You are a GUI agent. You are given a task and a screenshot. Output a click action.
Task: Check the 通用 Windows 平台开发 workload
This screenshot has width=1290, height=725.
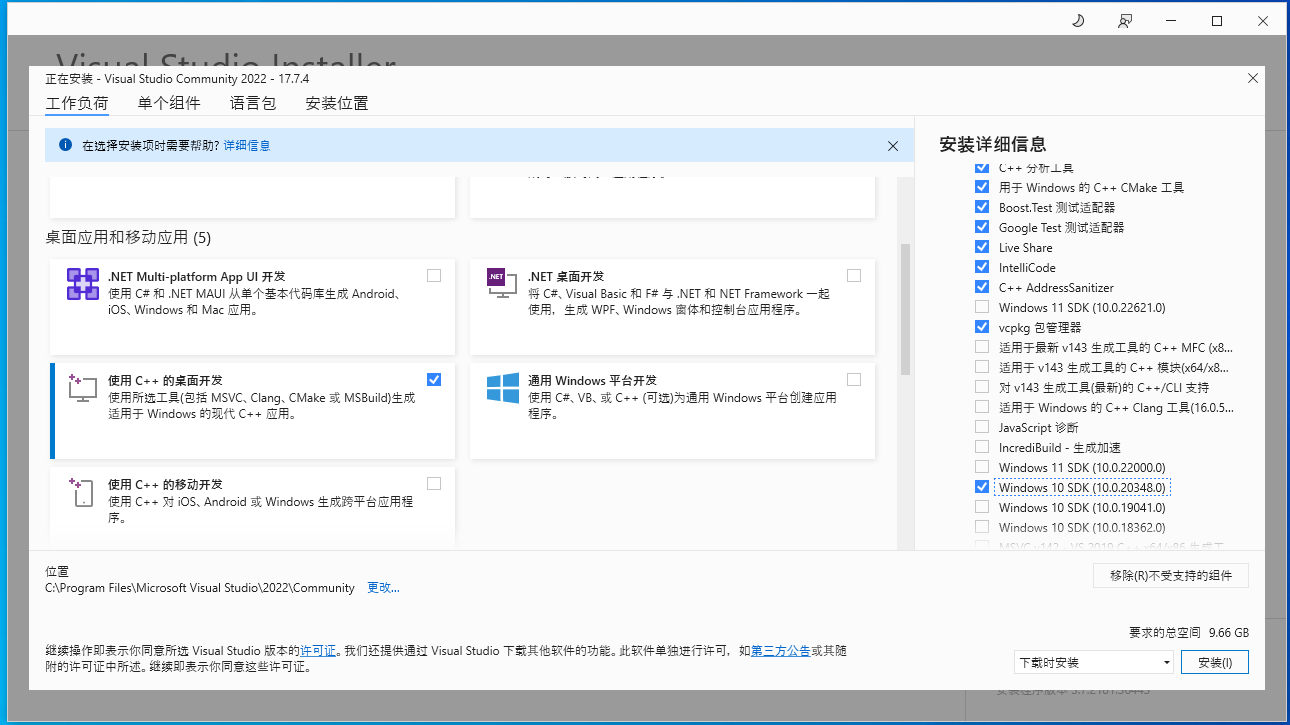coord(854,380)
